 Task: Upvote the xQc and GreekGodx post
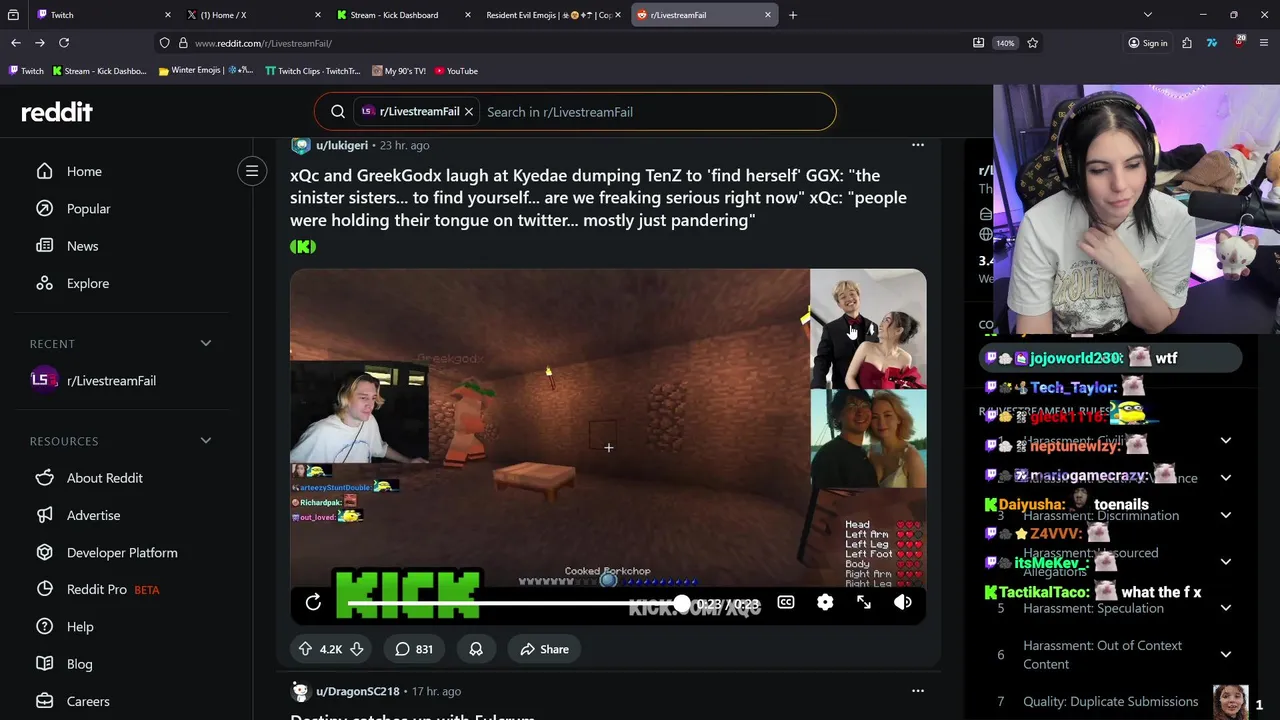tap(305, 649)
